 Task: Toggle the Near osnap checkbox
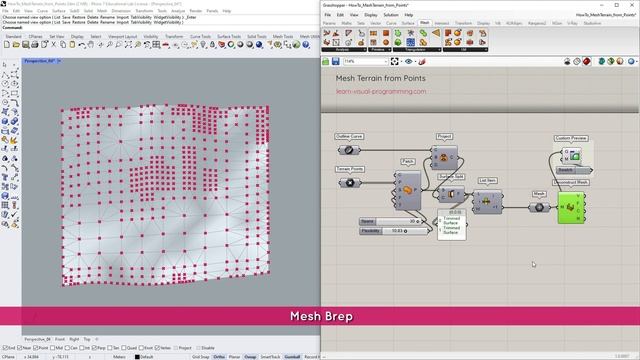coord(20,348)
